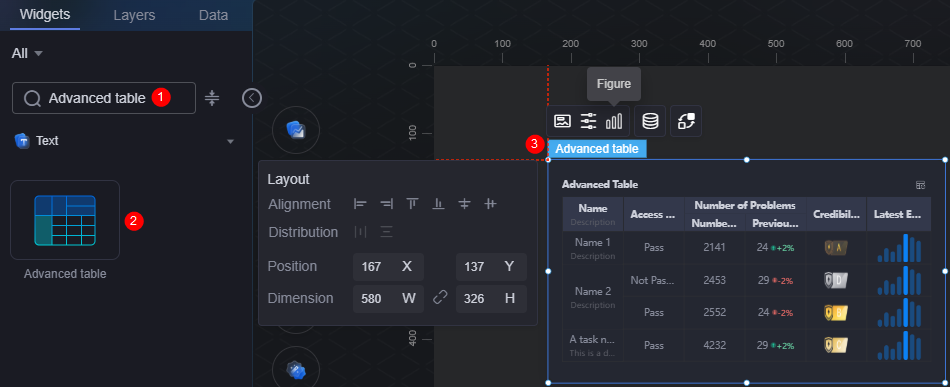Click the 2552 value cell

click(714, 313)
